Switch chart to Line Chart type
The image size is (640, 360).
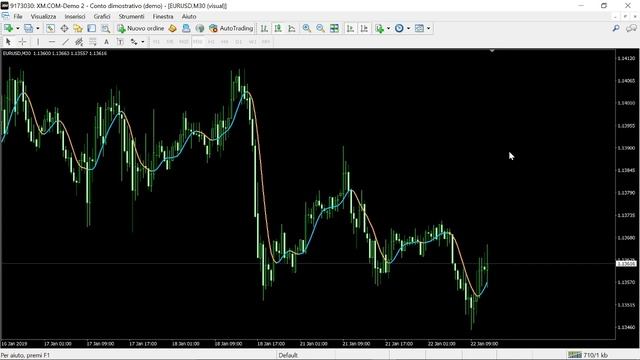(292, 28)
